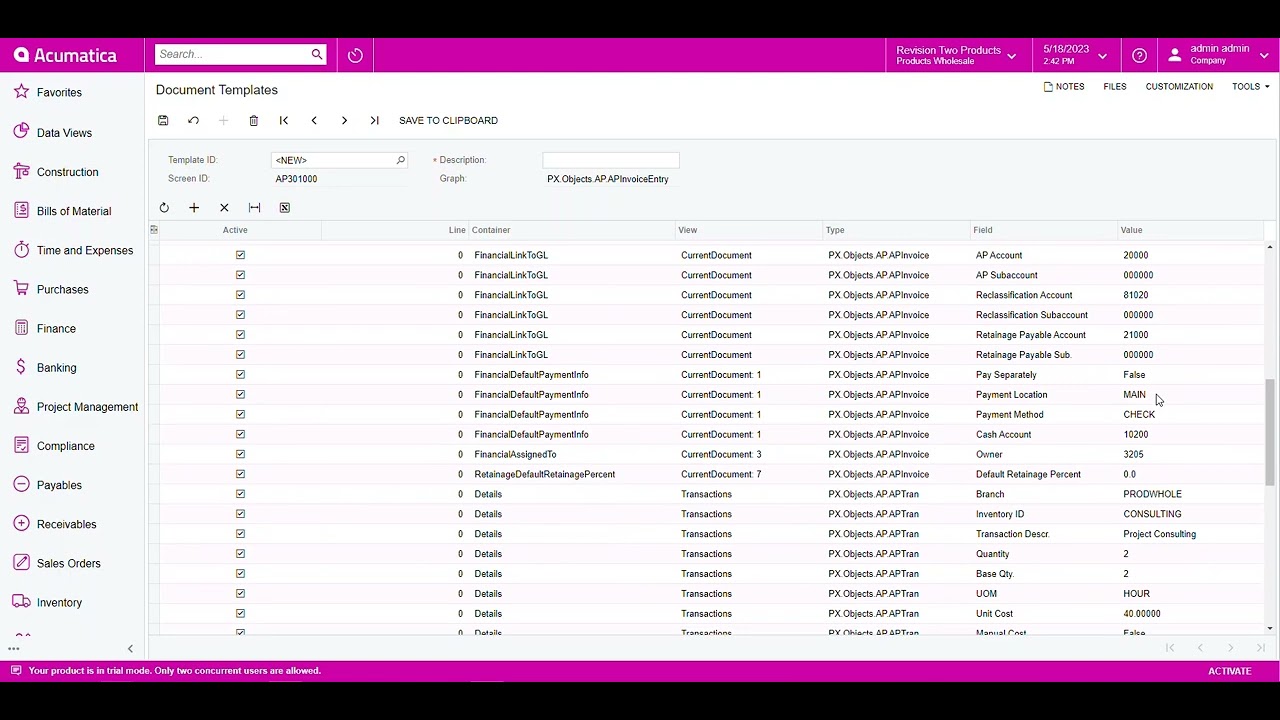Click Activate in trial banner

pyautogui.click(x=1230, y=671)
